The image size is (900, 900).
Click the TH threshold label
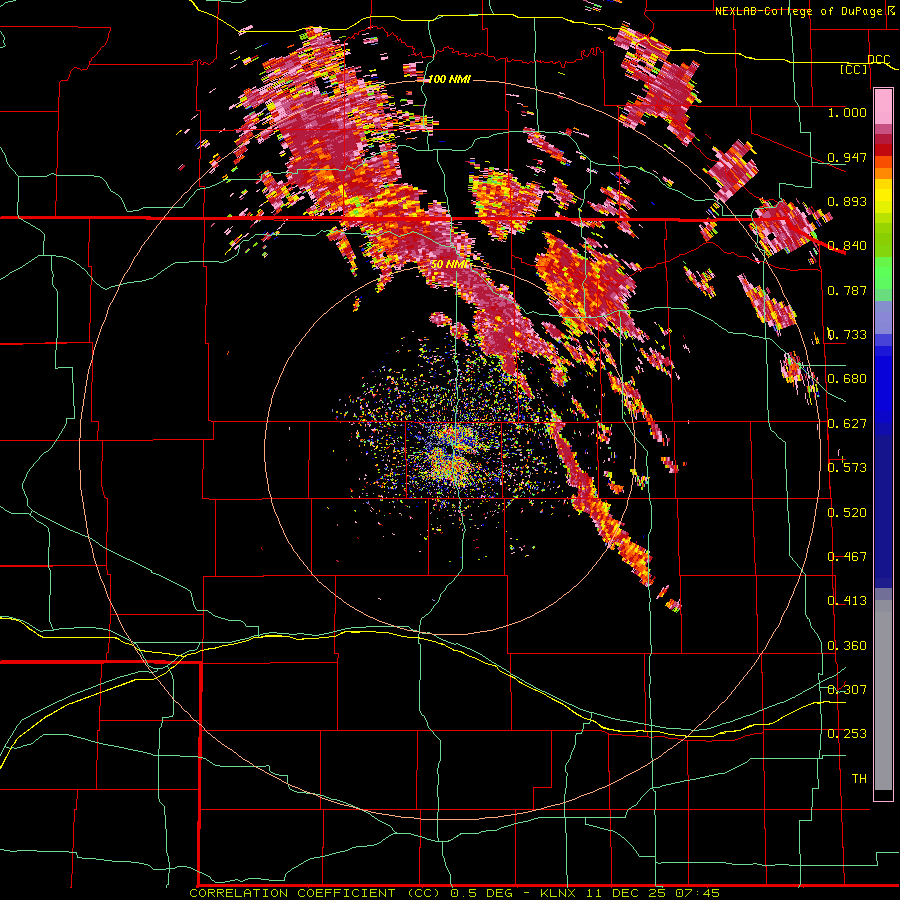point(859,779)
